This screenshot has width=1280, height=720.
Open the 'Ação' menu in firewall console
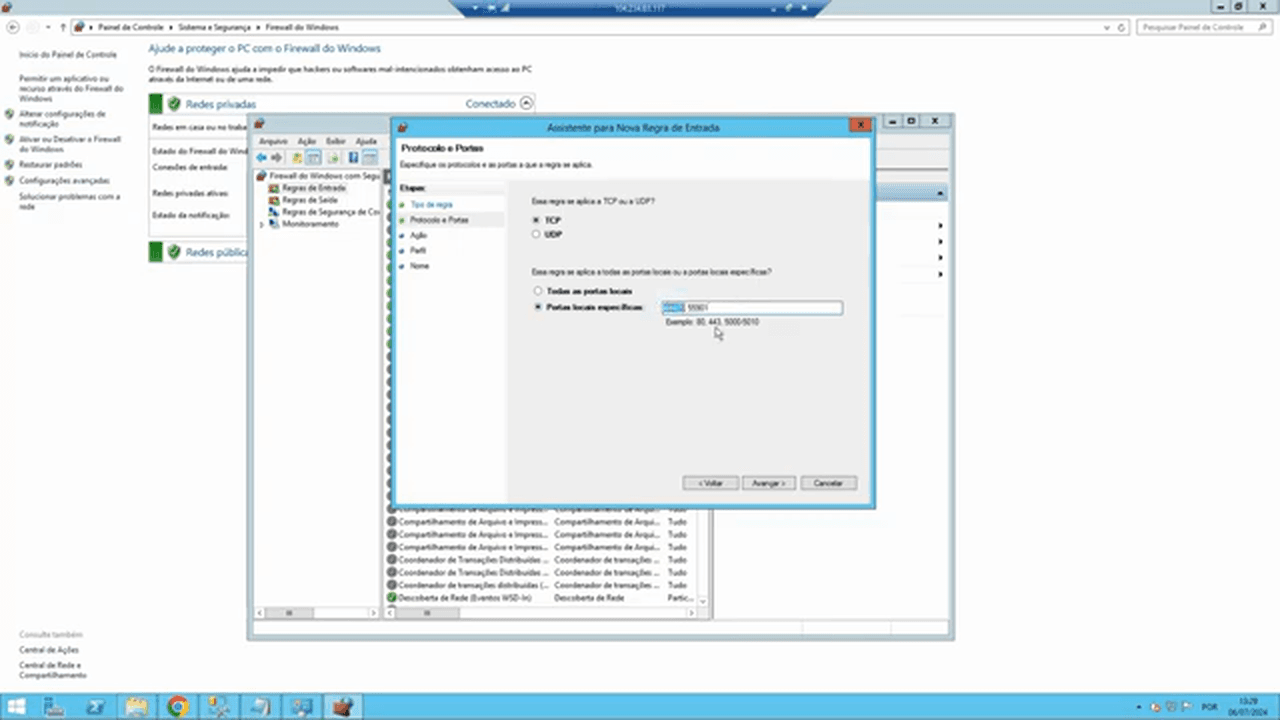[x=306, y=142]
